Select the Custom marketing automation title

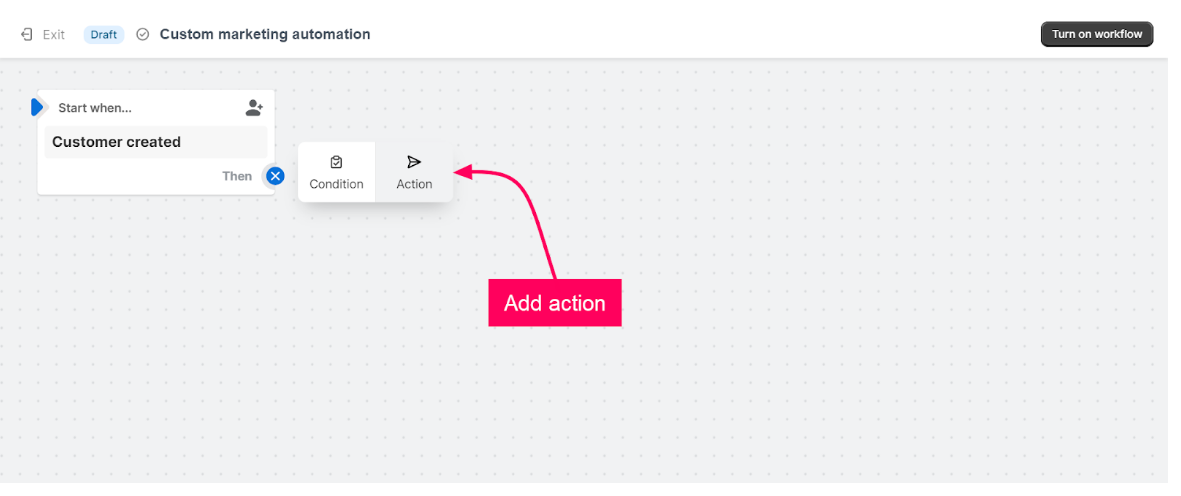coord(265,34)
